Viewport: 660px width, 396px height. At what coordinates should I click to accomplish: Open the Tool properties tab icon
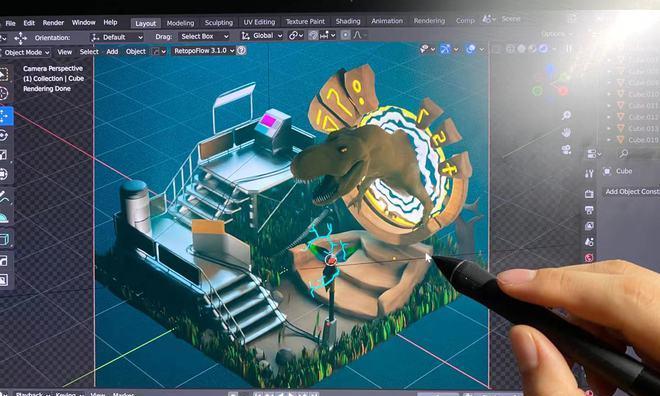pyautogui.click(x=589, y=173)
